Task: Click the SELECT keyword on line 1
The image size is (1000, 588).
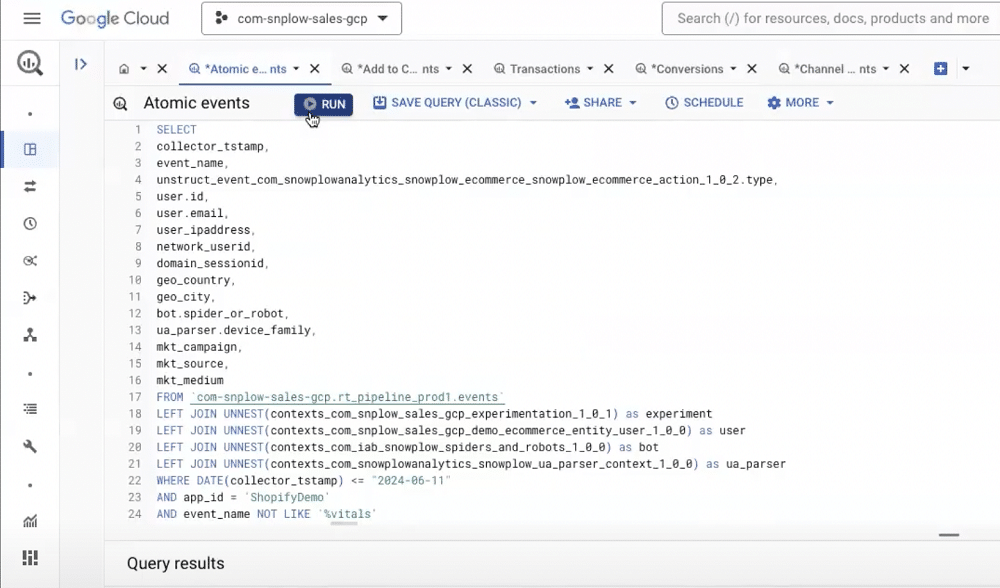Action: 177,129
